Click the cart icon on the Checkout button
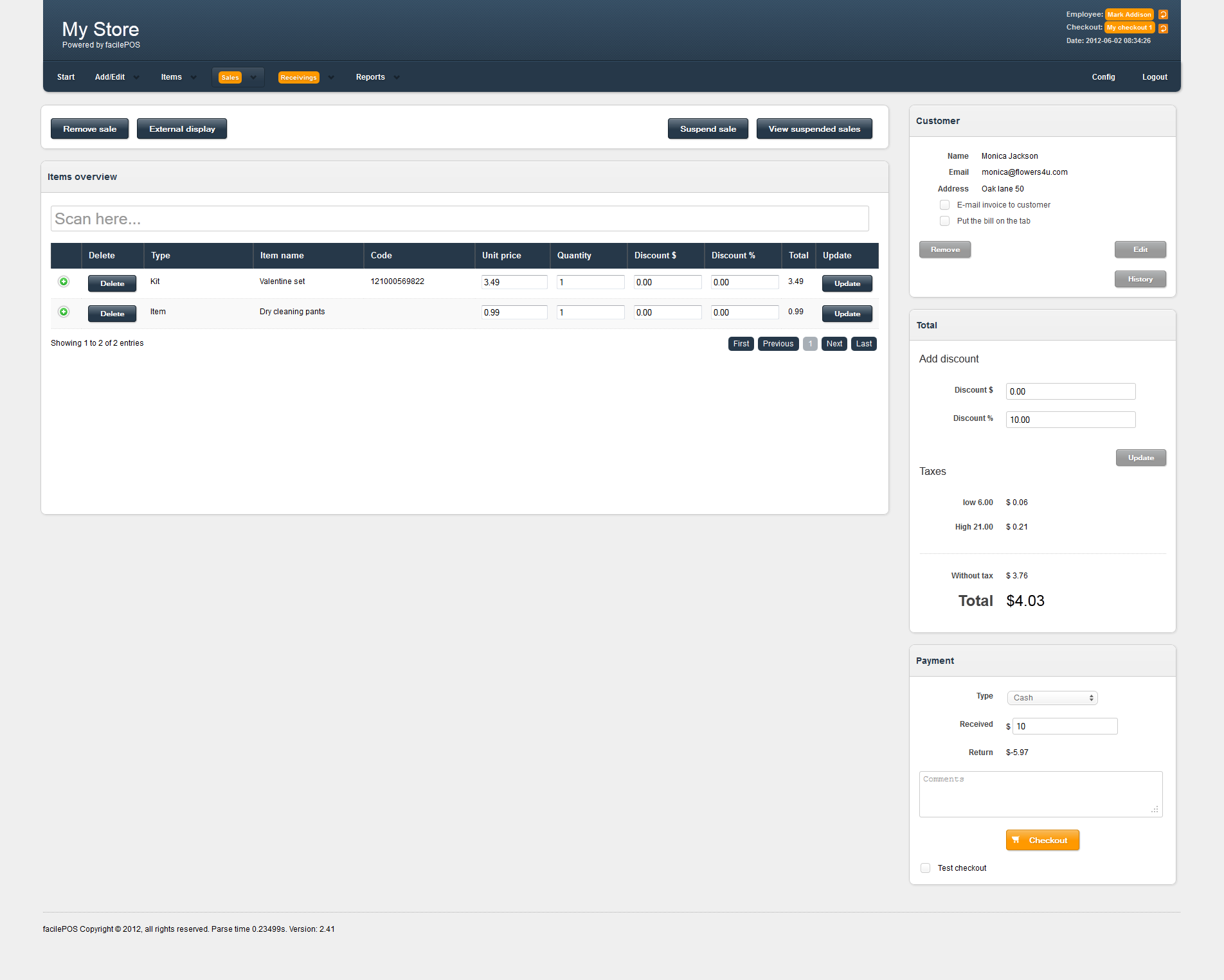 pos(1016,840)
